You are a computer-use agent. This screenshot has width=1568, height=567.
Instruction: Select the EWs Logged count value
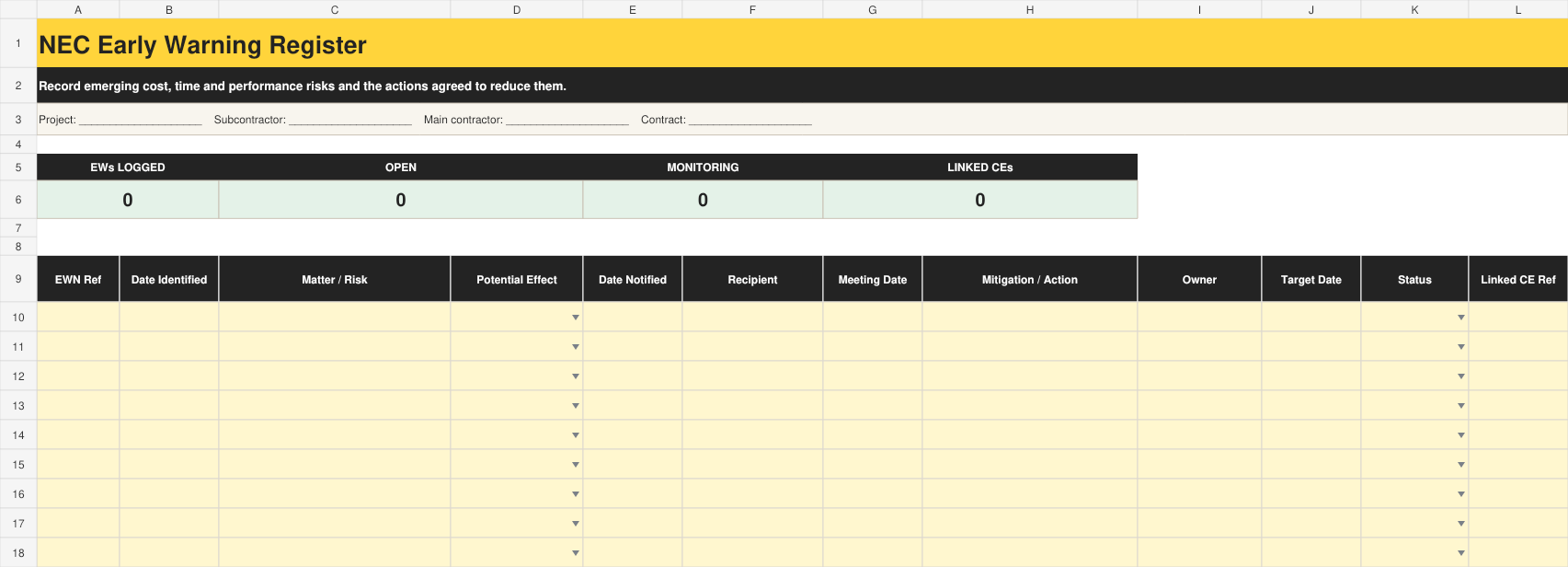(x=128, y=200)
